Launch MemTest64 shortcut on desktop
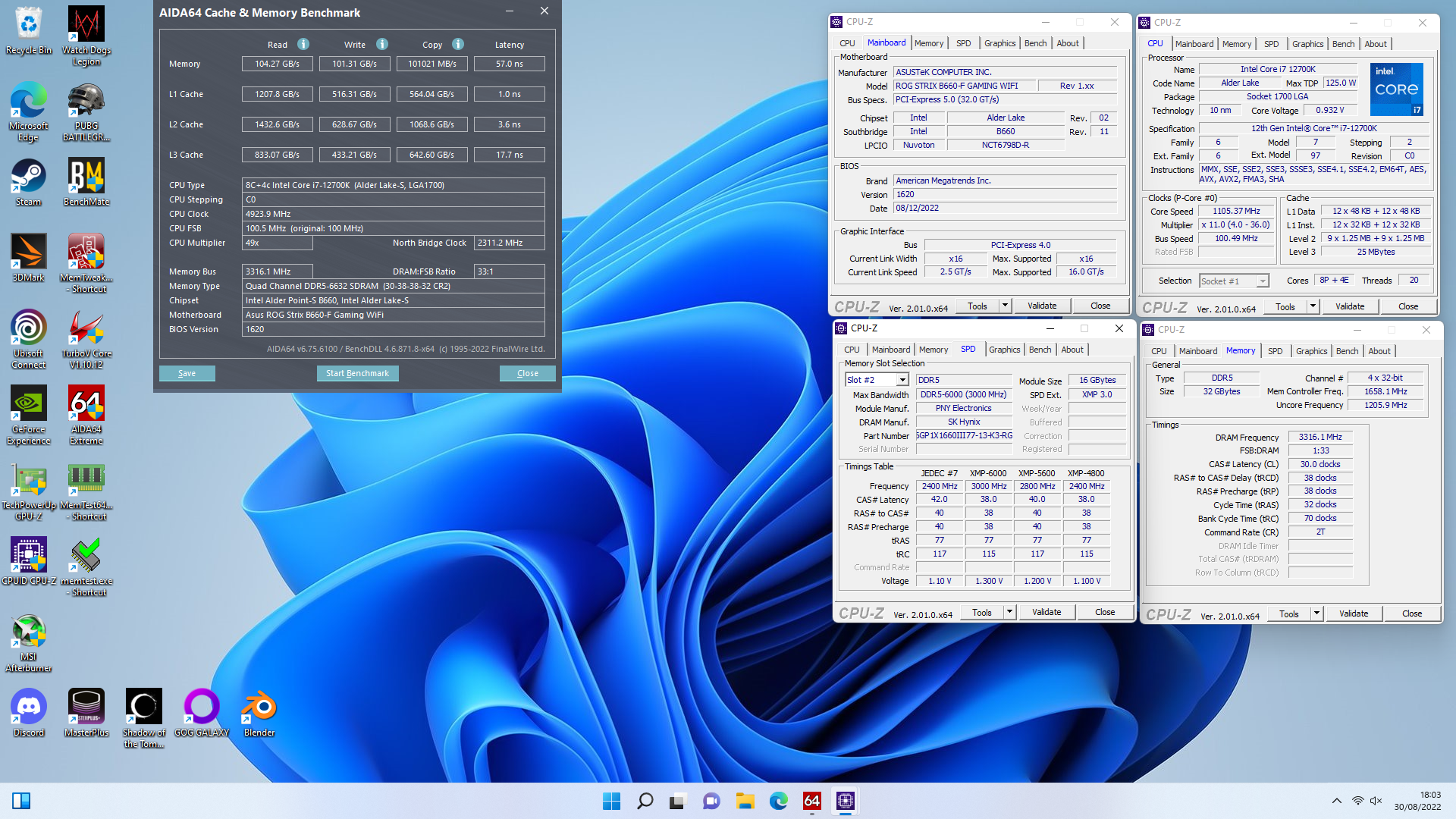This screenshot has height=819, width=1456. (86, 490)
